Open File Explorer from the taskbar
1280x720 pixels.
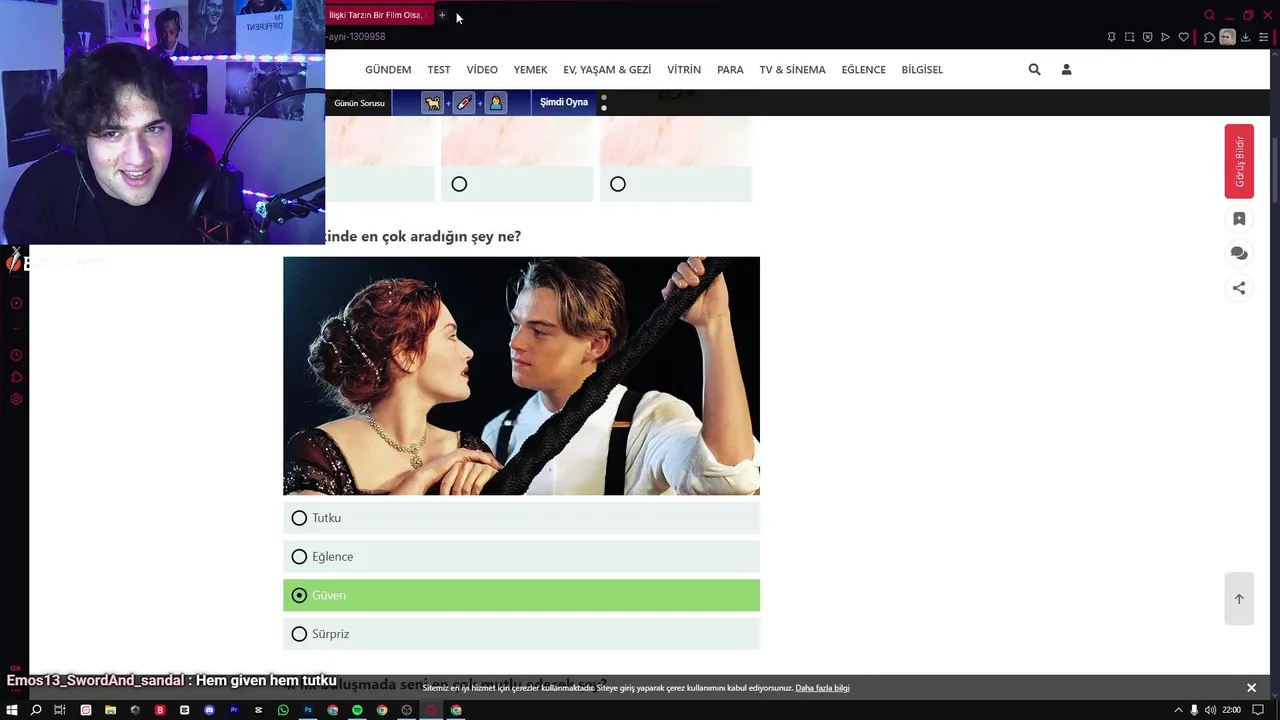click(110, 710)
